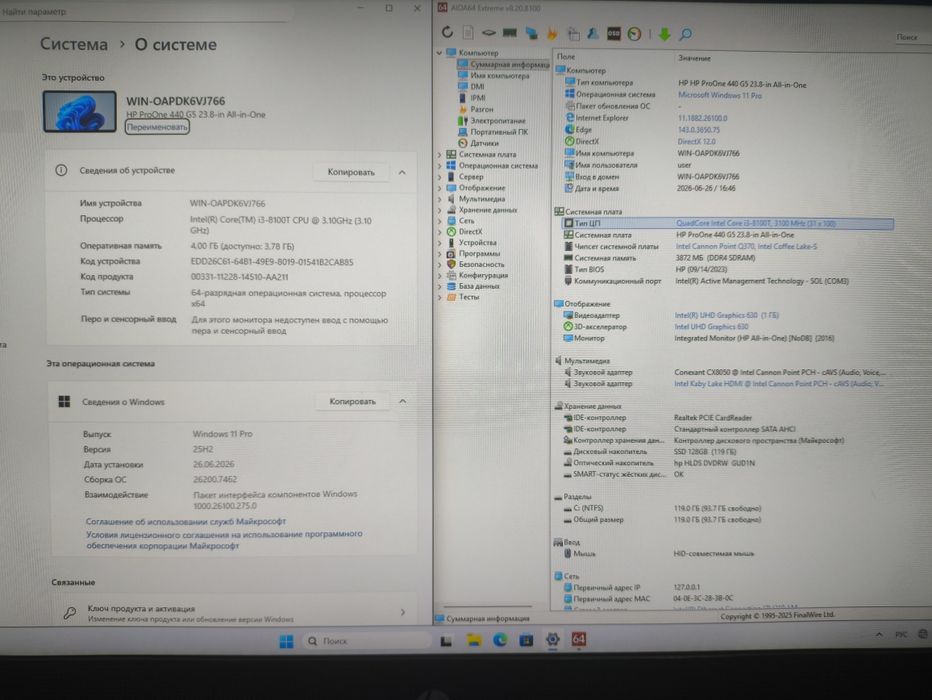
Task: Launch the flame stability test icon
Action: 552,34
